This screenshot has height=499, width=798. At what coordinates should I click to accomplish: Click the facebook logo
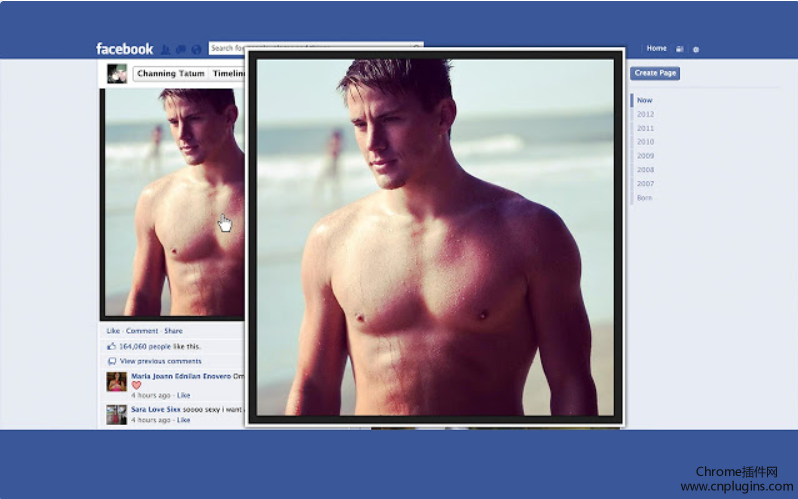(124, 49)
